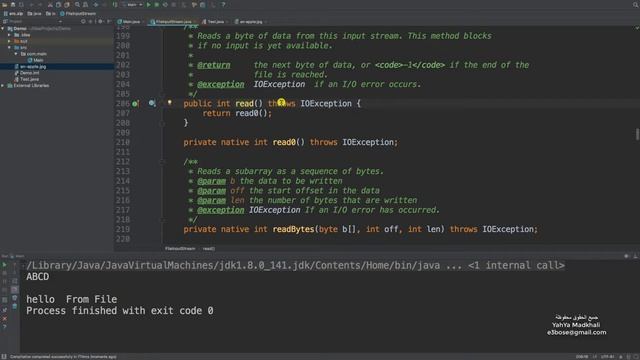Click the 'Process finished with exit code 0' line

click(120, 311)
